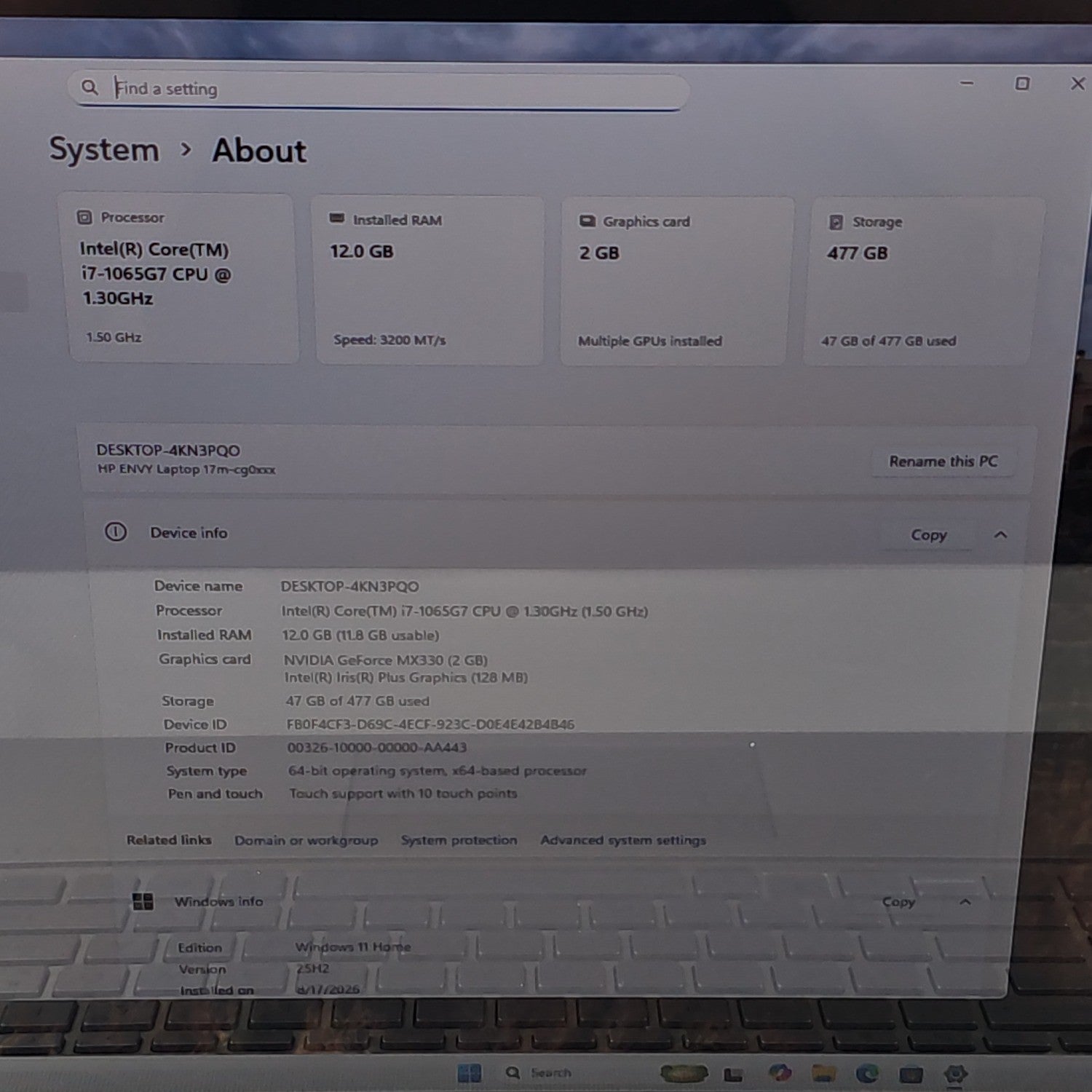Select the 477 GB value on the Storage card
This screenshot has width=1092, height=1092.
tap(858, 253)
